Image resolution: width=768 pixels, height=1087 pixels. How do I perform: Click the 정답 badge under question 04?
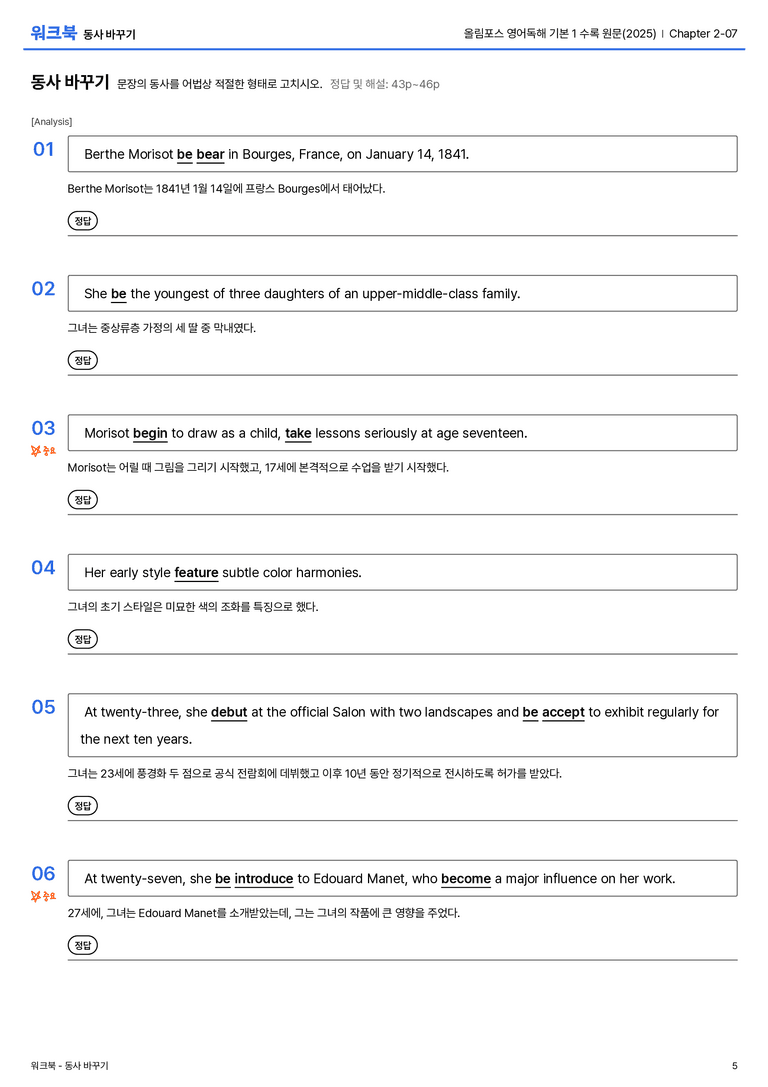[82, 639]
